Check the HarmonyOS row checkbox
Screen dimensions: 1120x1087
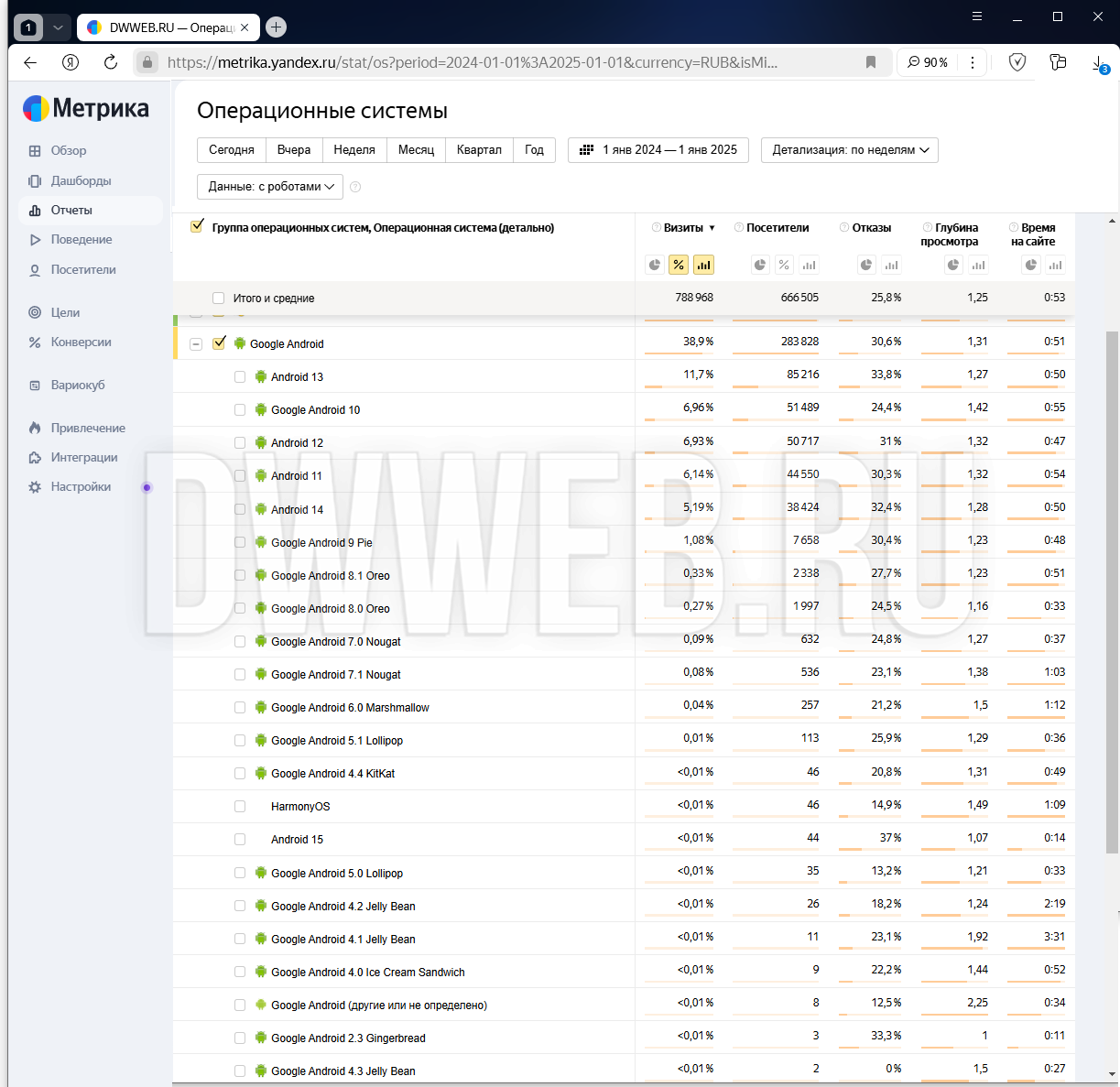(240, 806)
